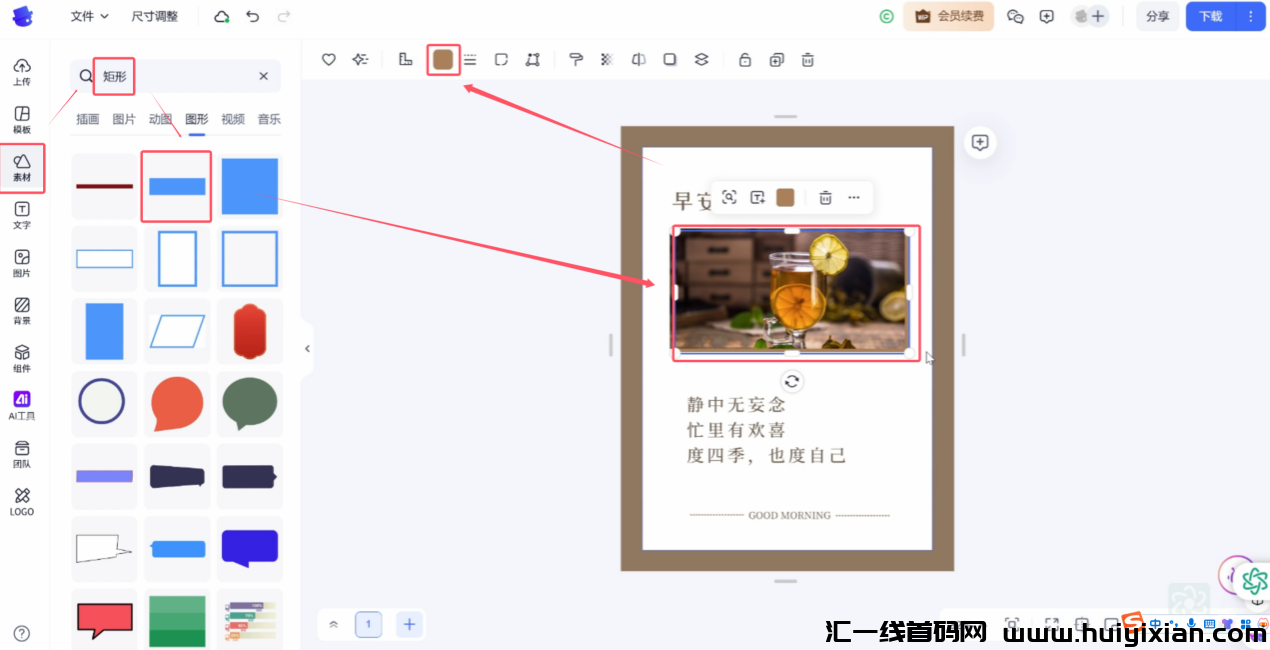Delete the selection with the trash toolbar icon
This screenshot has height=650, width=1270.
tap(807, 59)
